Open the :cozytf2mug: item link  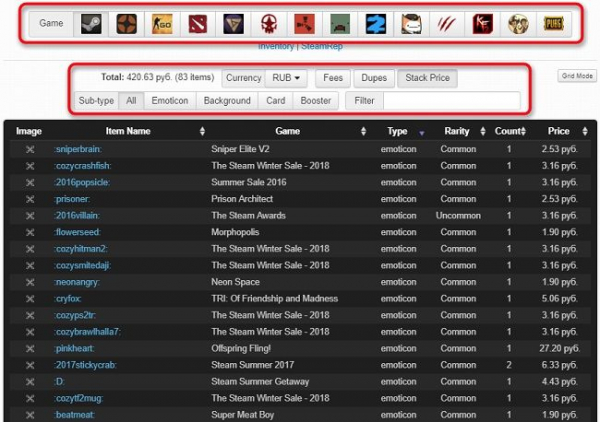click(x=78, y=399)
